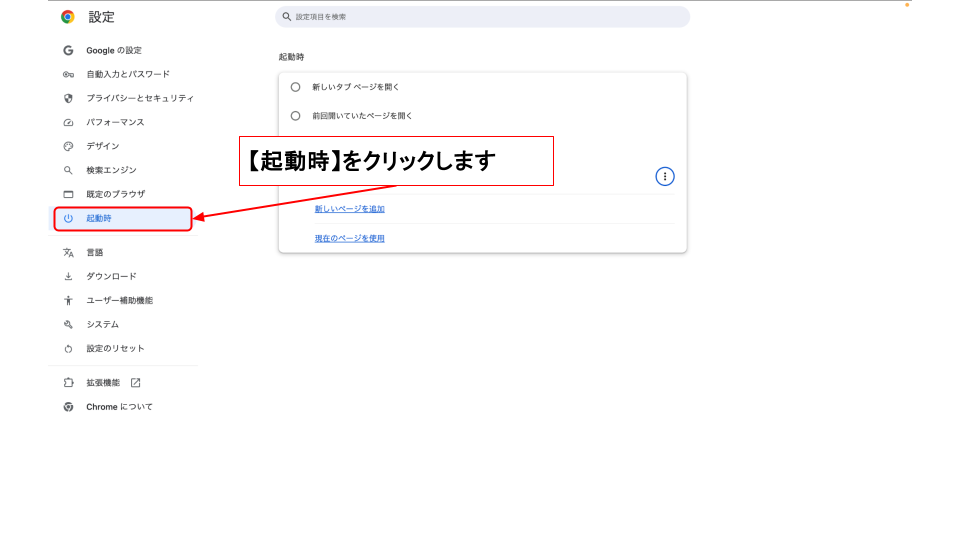Click the デザイン palette icon
The image size is (960, 540).
[68, 146]
